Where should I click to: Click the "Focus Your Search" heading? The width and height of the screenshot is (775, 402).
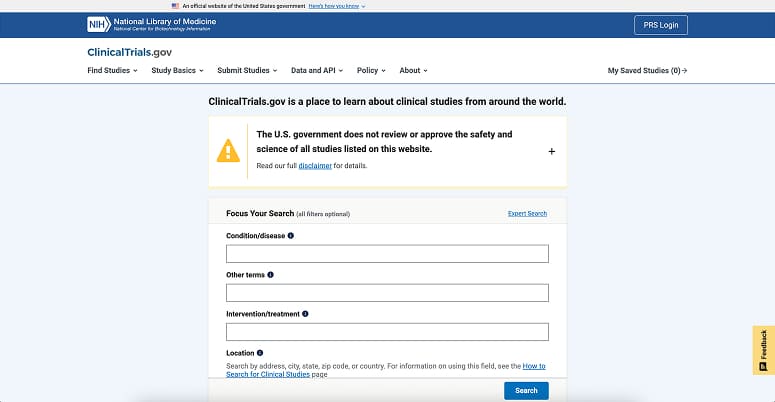coord(260,213)
